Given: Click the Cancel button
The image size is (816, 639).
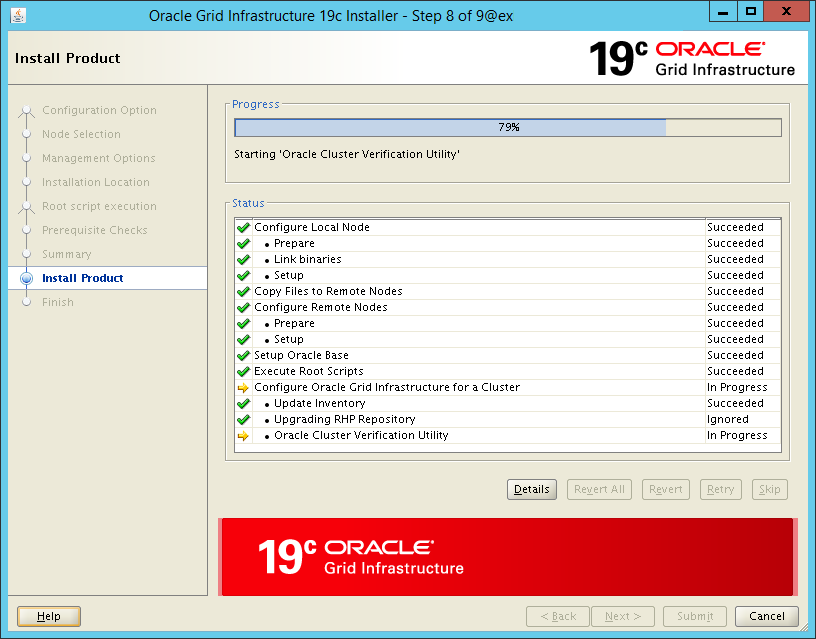Looking at the screenshot, I should (x=767, y=616).
